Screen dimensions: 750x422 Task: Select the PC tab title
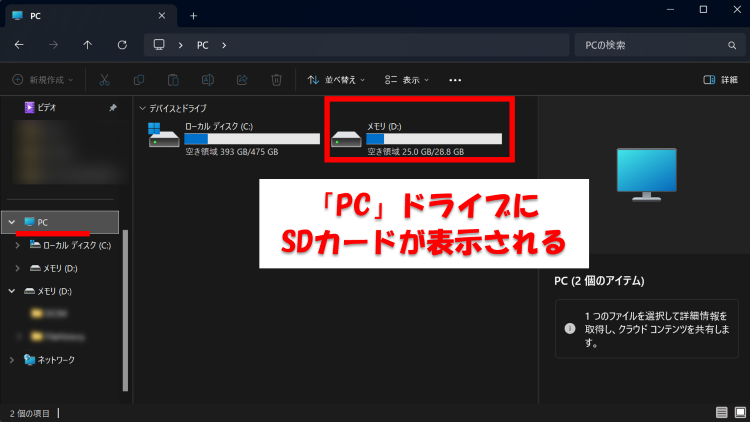pos(35,16)
